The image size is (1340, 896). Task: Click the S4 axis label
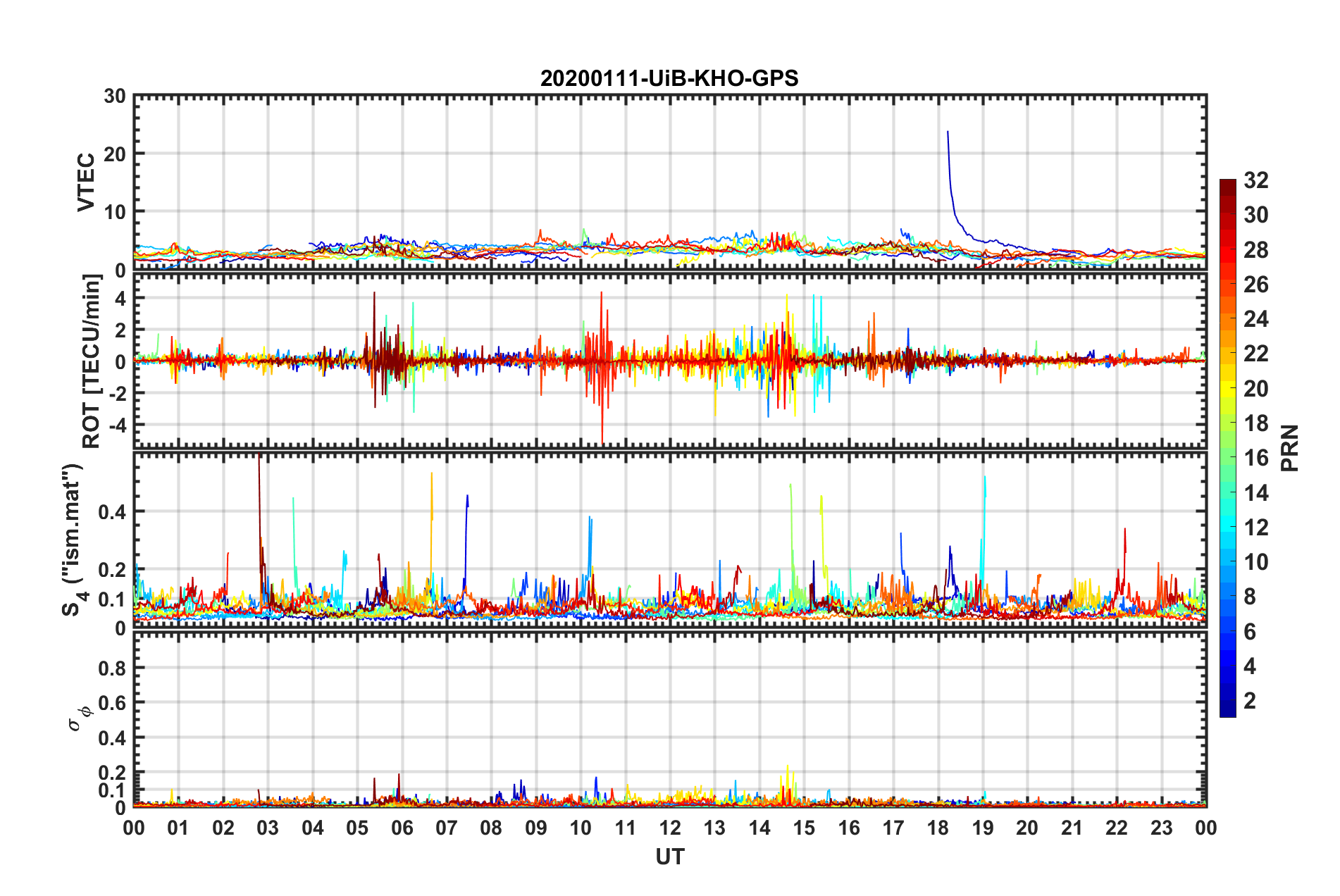73,540
